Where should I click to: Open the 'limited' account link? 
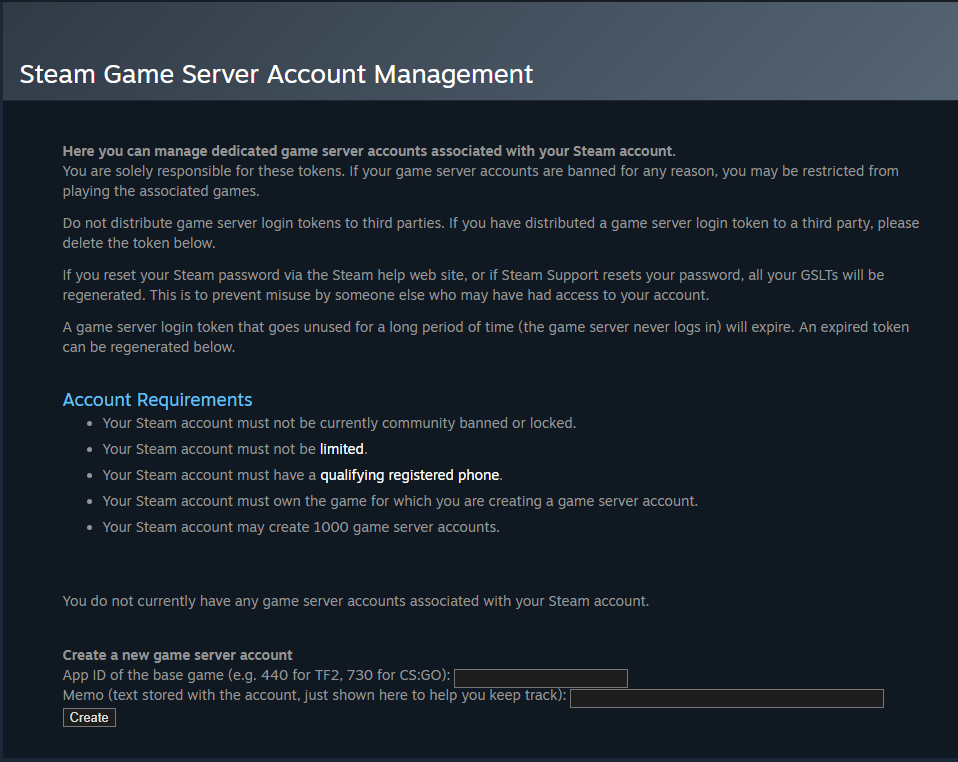342,449
